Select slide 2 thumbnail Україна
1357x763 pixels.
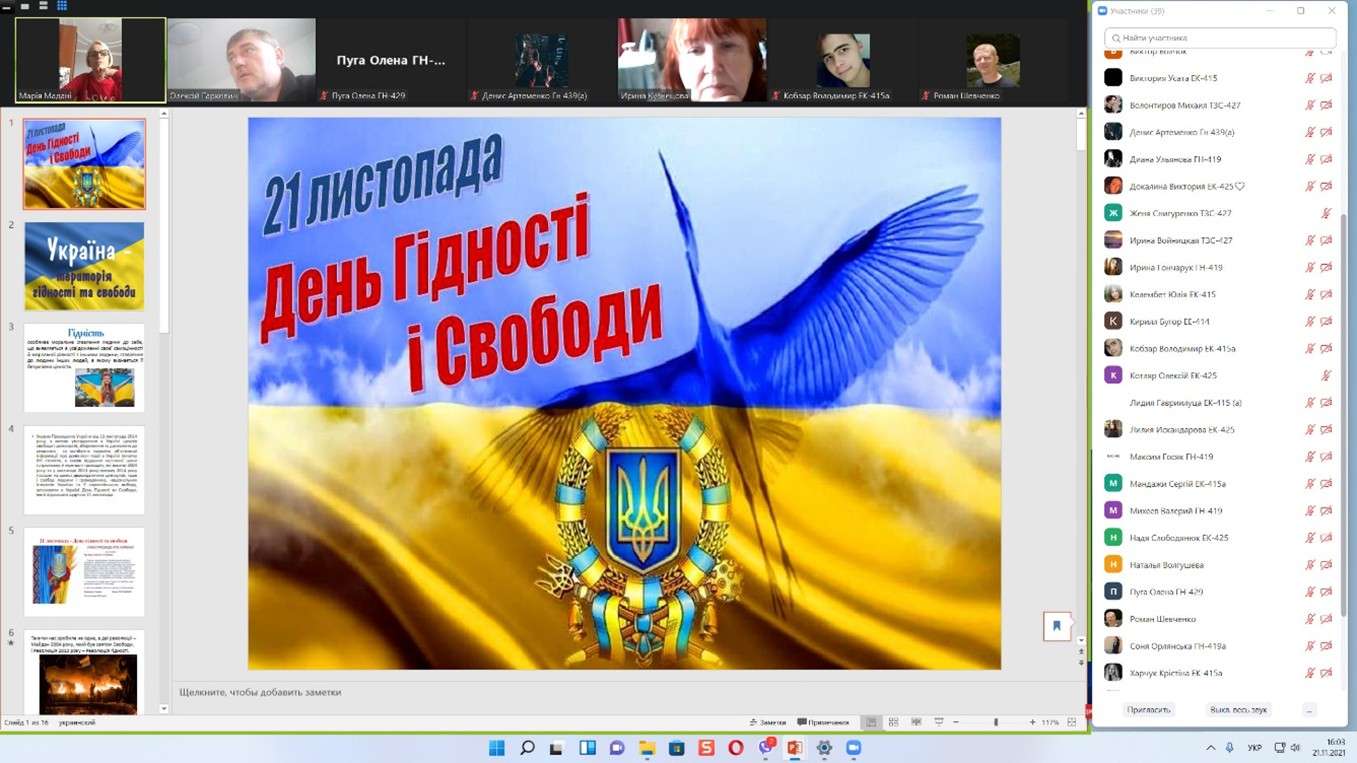pos(84,266)
